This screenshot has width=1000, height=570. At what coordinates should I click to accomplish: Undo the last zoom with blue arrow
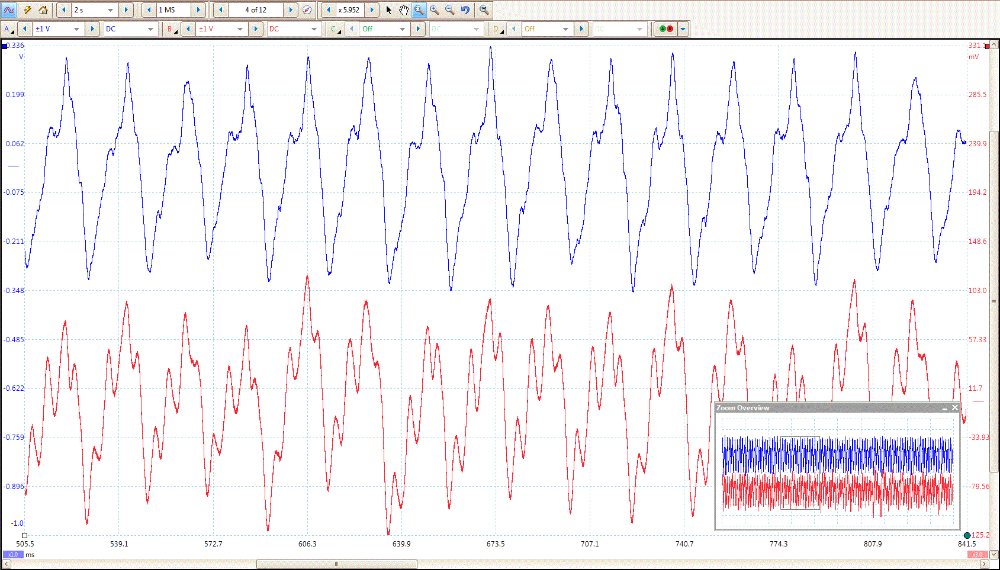tap(466, 9)
